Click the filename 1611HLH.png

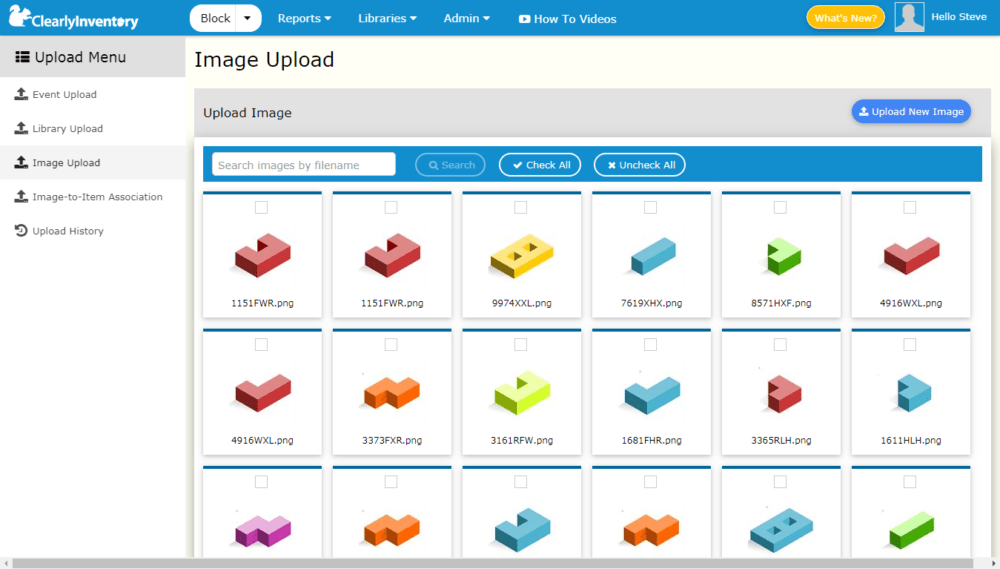911,440
